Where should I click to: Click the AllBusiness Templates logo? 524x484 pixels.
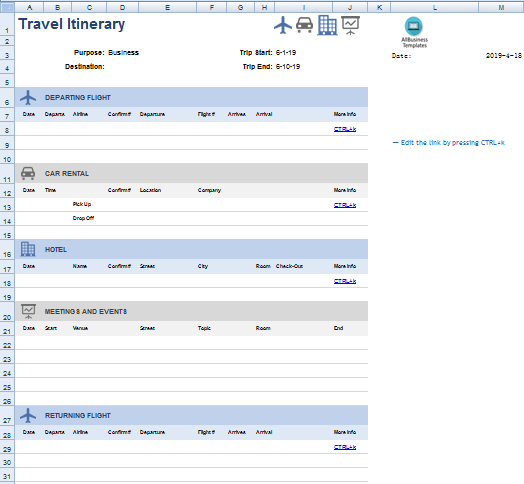pos(414,32)
